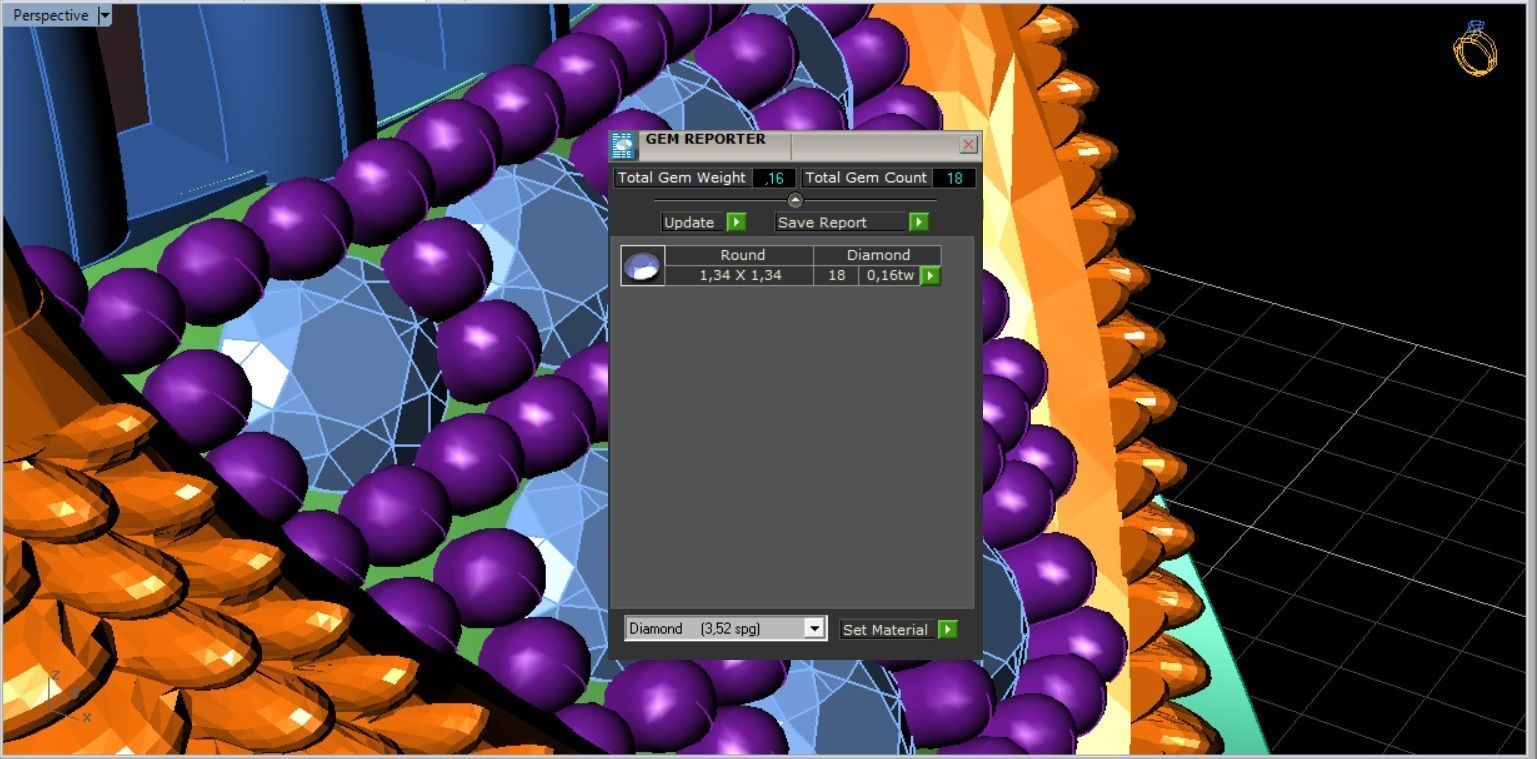Viewport: 1537px width, 759px height.
Task: Click the Round column header
Action: pos(740,255)
